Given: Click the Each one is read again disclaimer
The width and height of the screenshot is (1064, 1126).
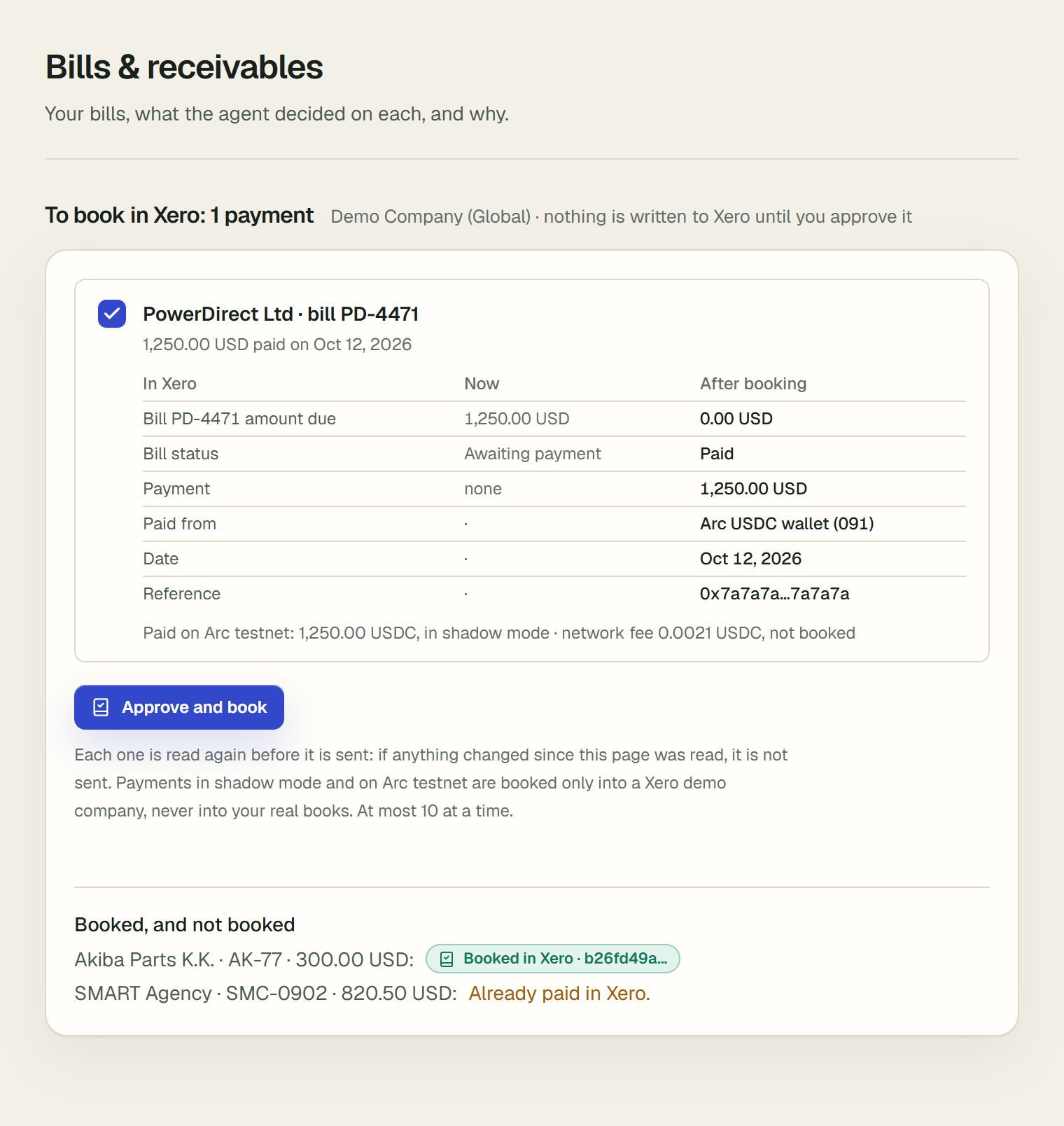Looking at the screenshot, I should click(x=431, y=783).
